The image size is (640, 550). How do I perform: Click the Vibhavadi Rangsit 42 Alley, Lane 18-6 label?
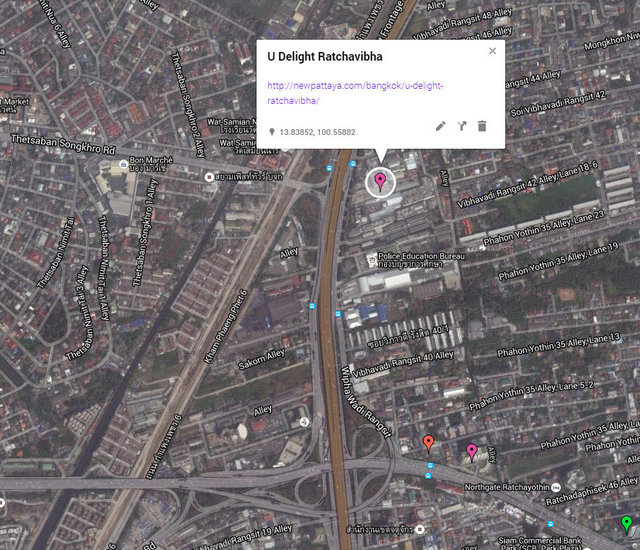527,184
